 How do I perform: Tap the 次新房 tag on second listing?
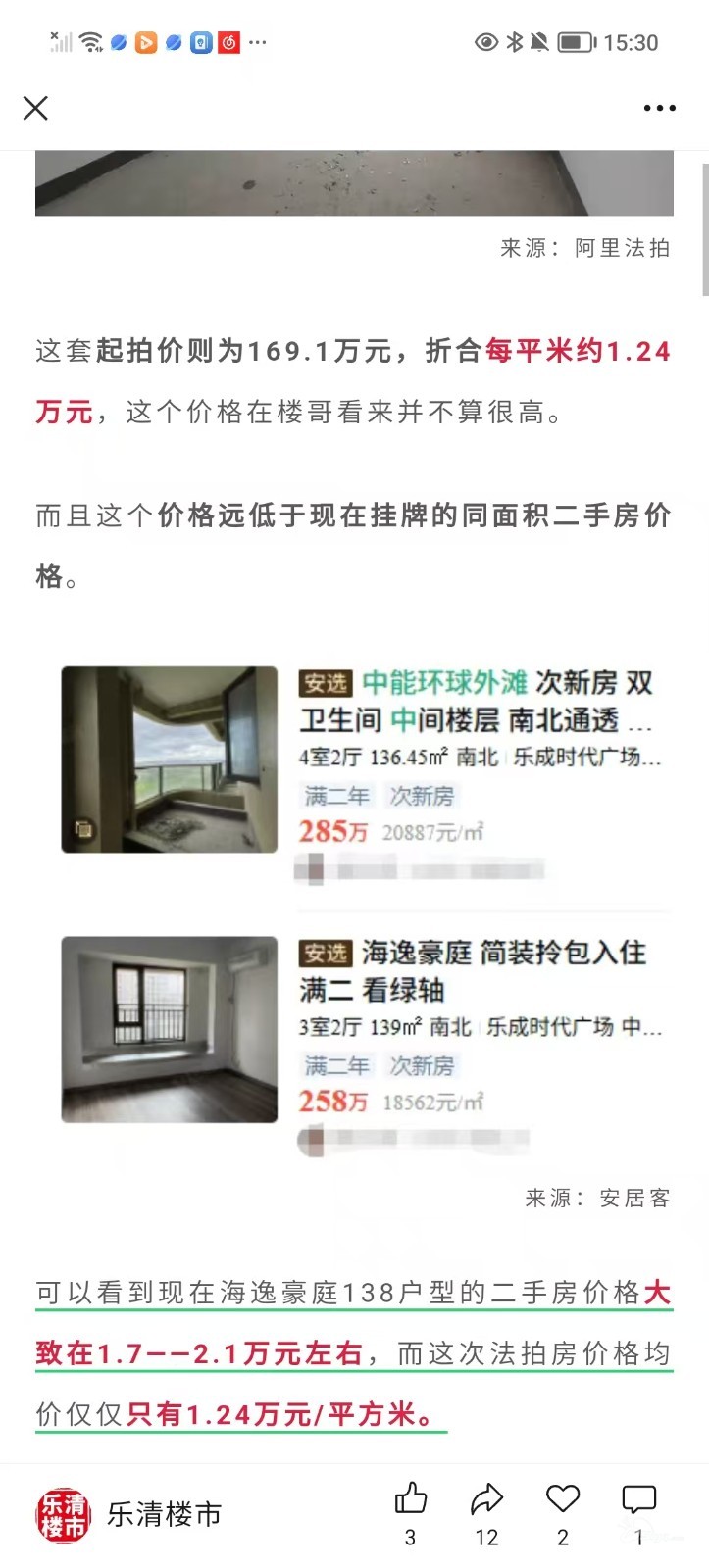point(423,1065)
